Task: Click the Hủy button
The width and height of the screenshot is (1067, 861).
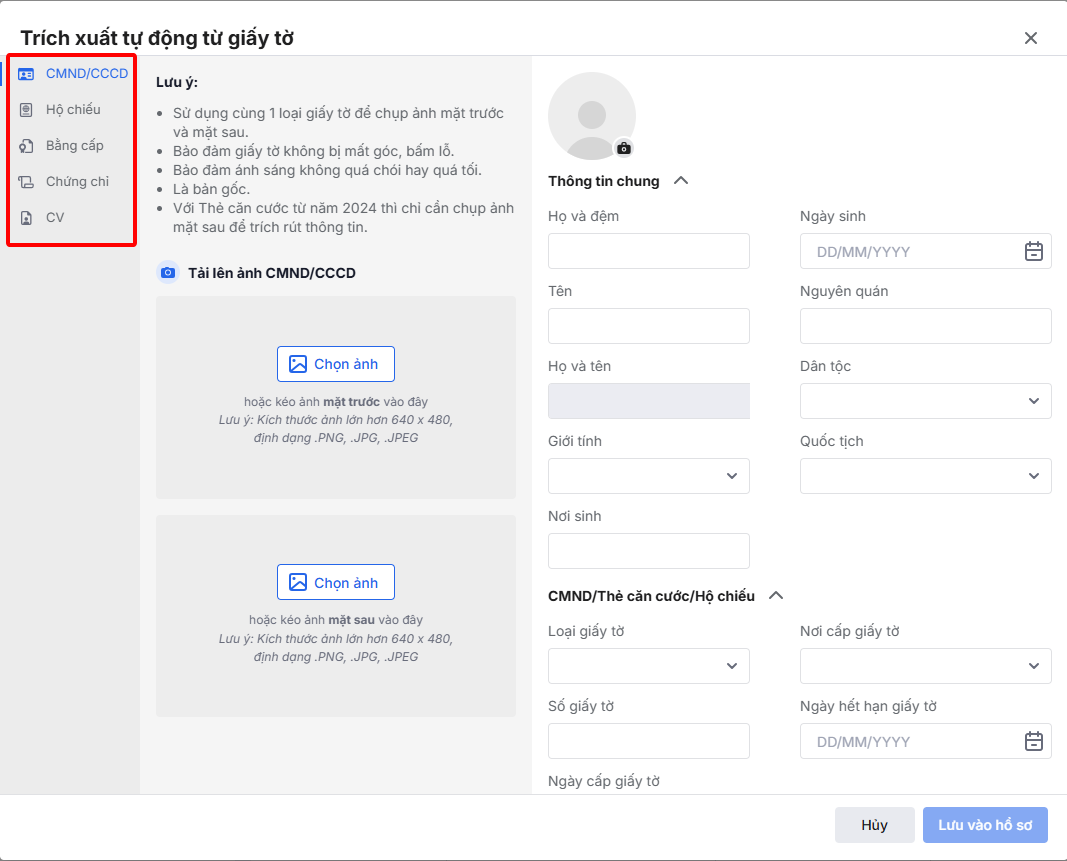Action: [x=874, y=825]
